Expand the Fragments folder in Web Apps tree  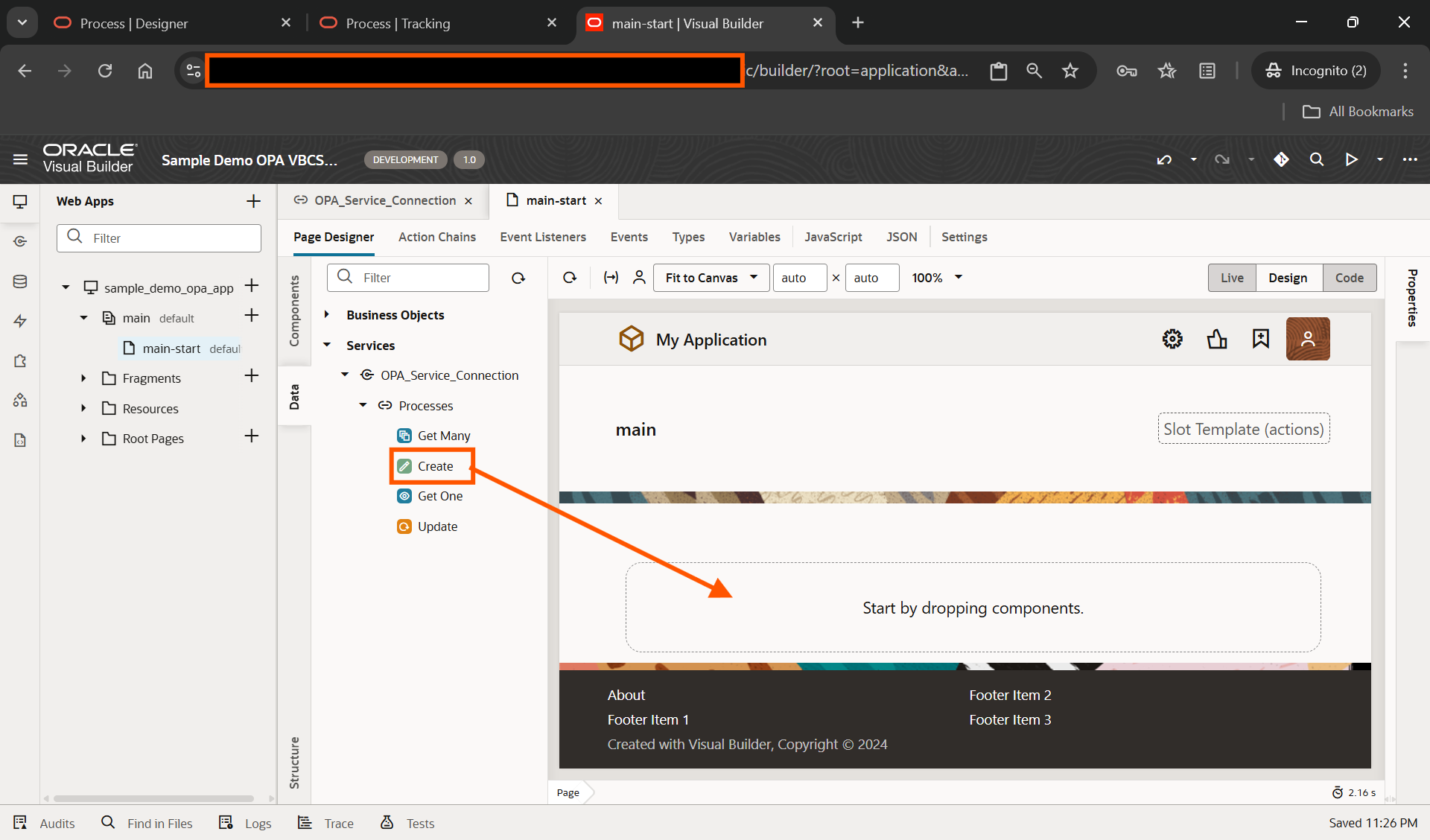point(83,378)
